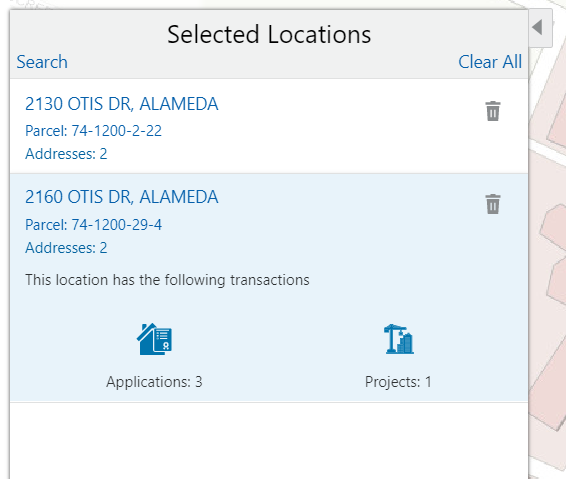Delete the 2160 Otis Dr location

tap(493, 204)
